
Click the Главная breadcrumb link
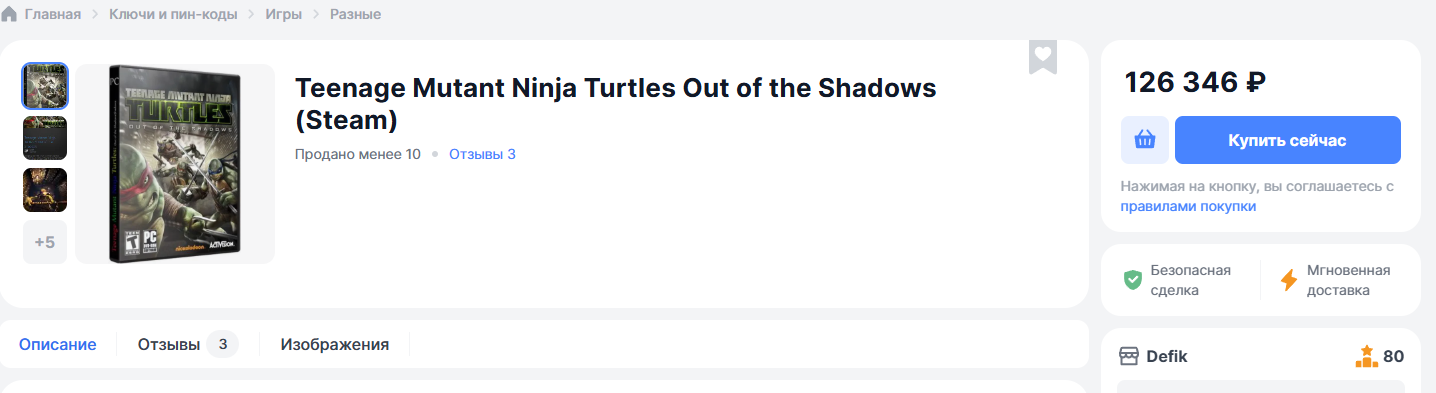coord(52,14)
